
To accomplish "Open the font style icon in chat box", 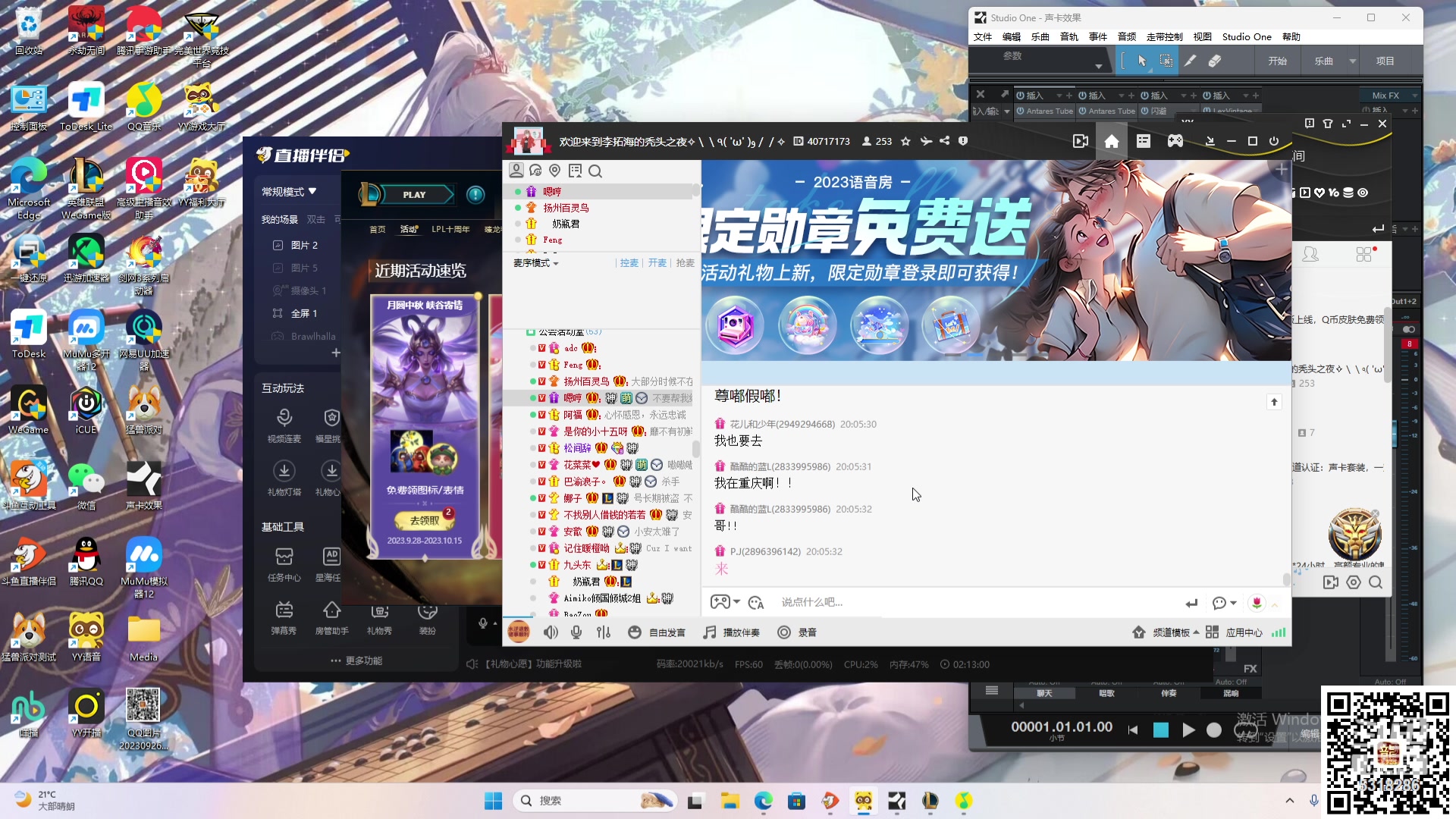I will point(756,603).
